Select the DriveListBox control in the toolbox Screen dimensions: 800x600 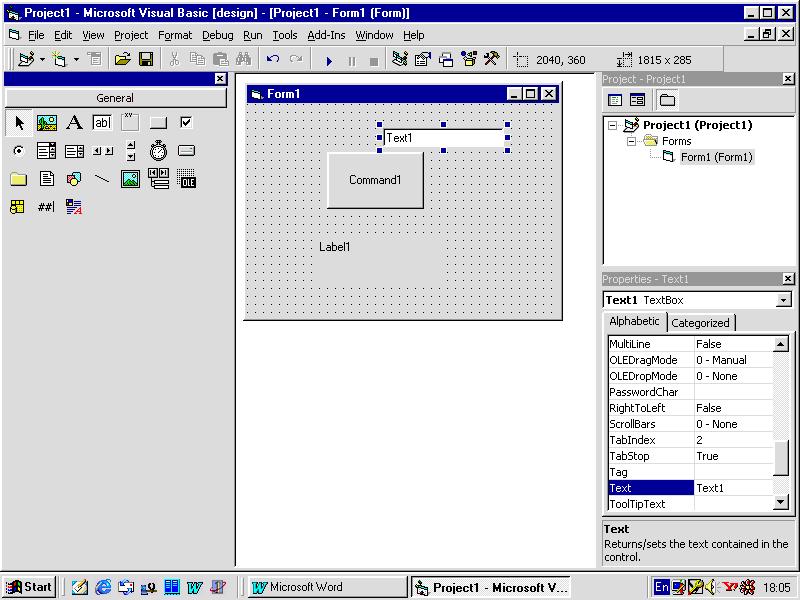pos(186,151)
